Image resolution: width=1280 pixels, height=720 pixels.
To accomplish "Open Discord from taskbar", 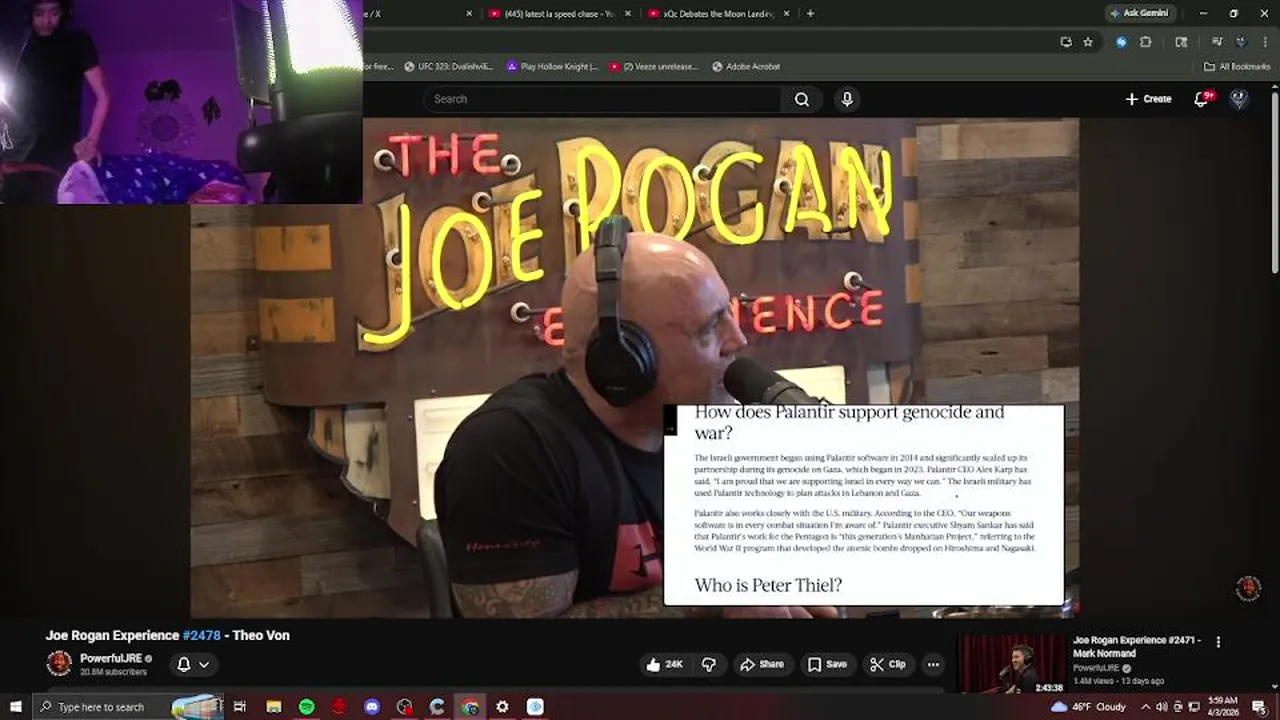I will point(372,707).
